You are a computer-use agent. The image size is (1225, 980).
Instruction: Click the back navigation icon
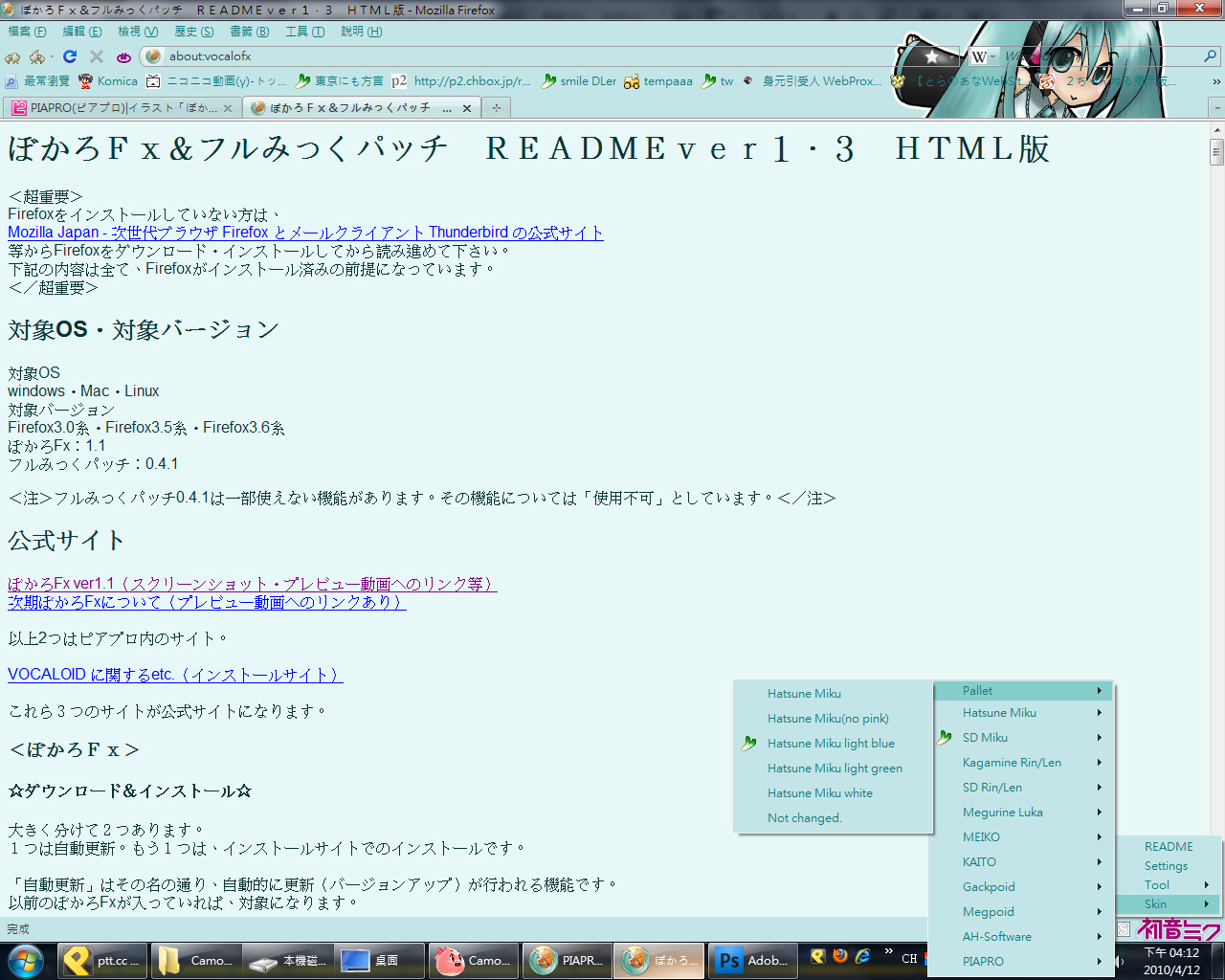click(x=13, y=56)
